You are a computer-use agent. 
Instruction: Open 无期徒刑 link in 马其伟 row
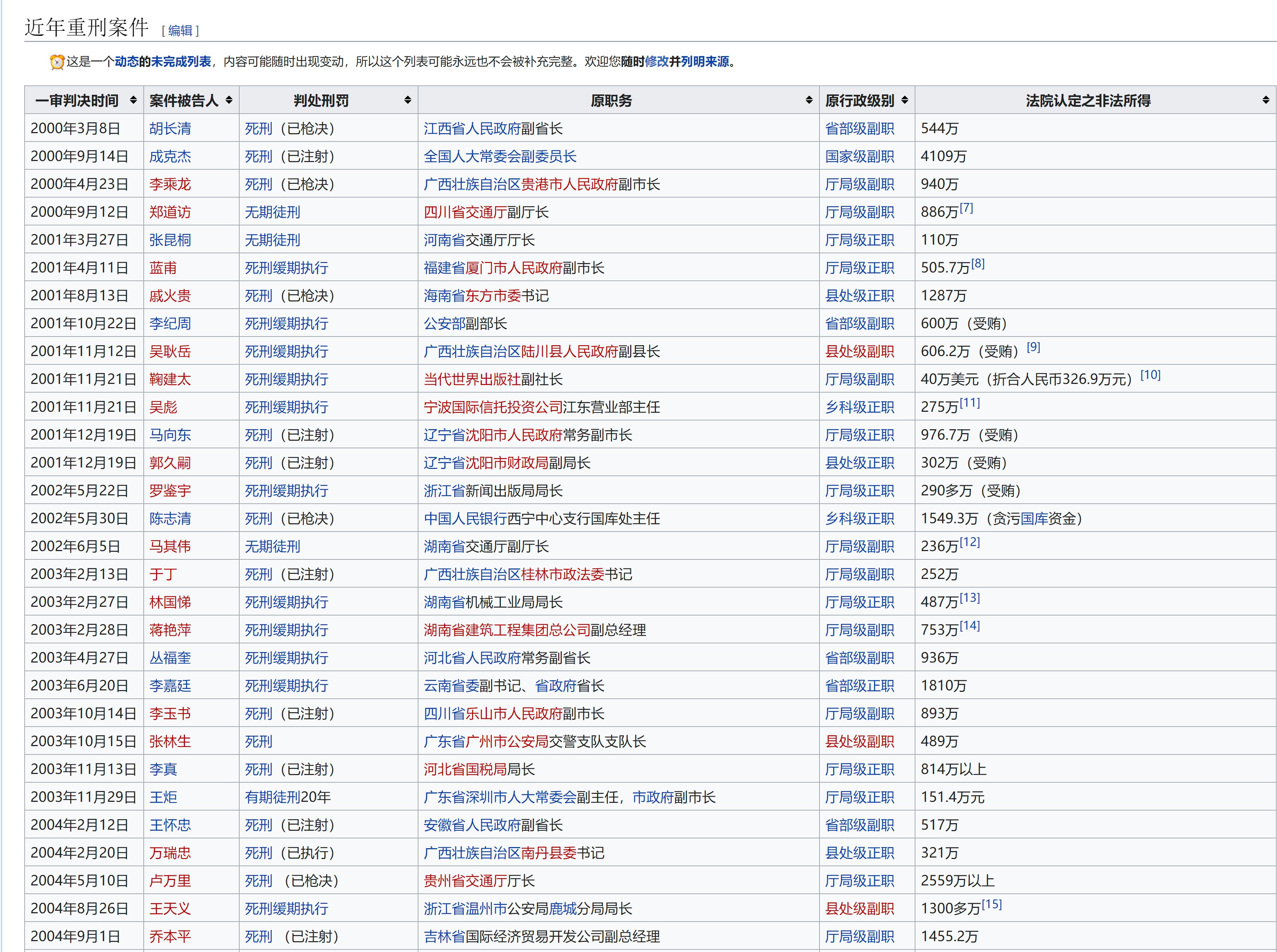click(x=273, y=546)
